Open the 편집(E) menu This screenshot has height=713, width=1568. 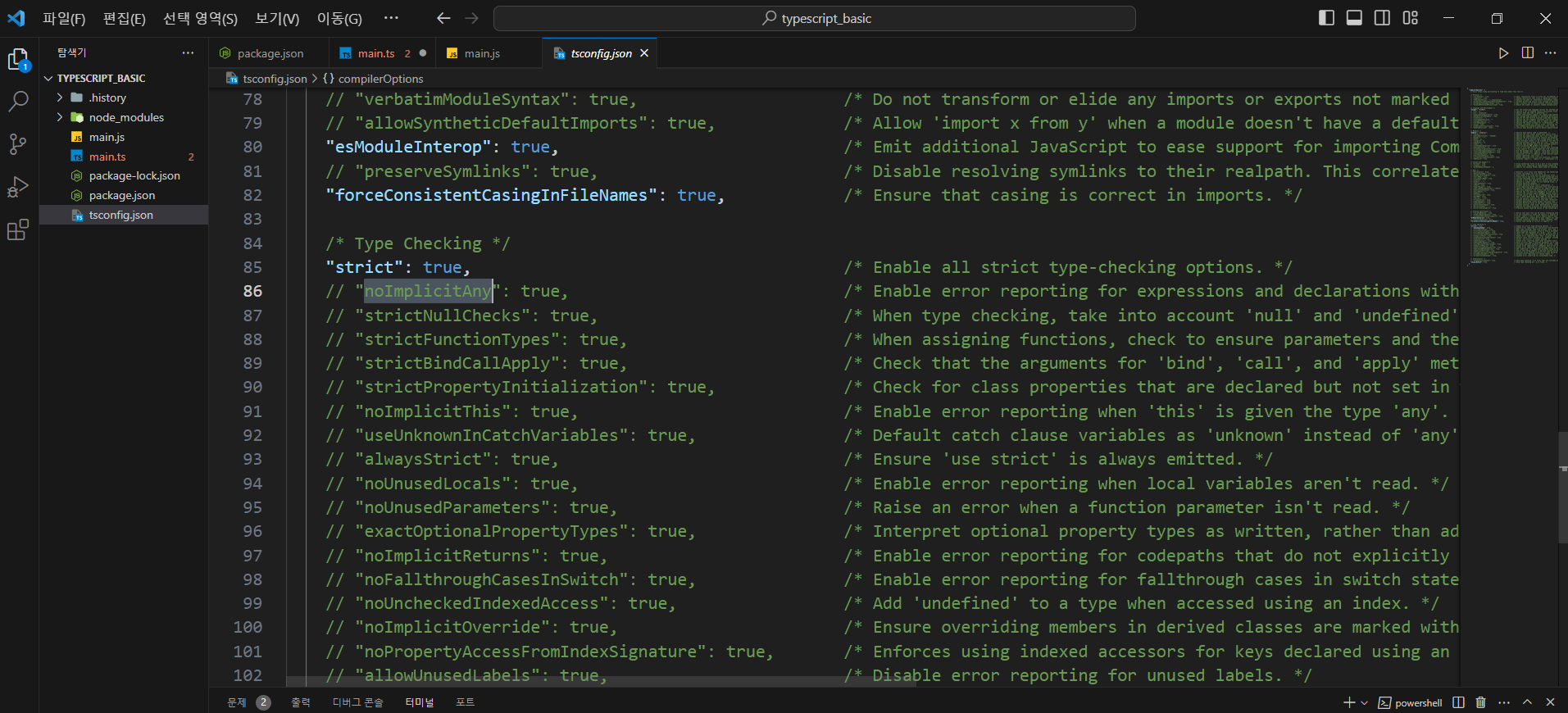(x=125, y=18)
